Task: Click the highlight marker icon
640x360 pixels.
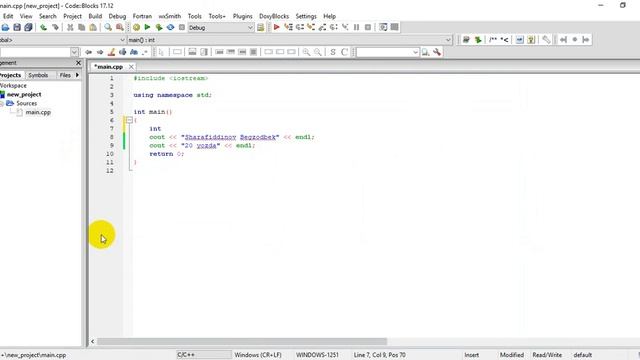Action: (111, 52)
